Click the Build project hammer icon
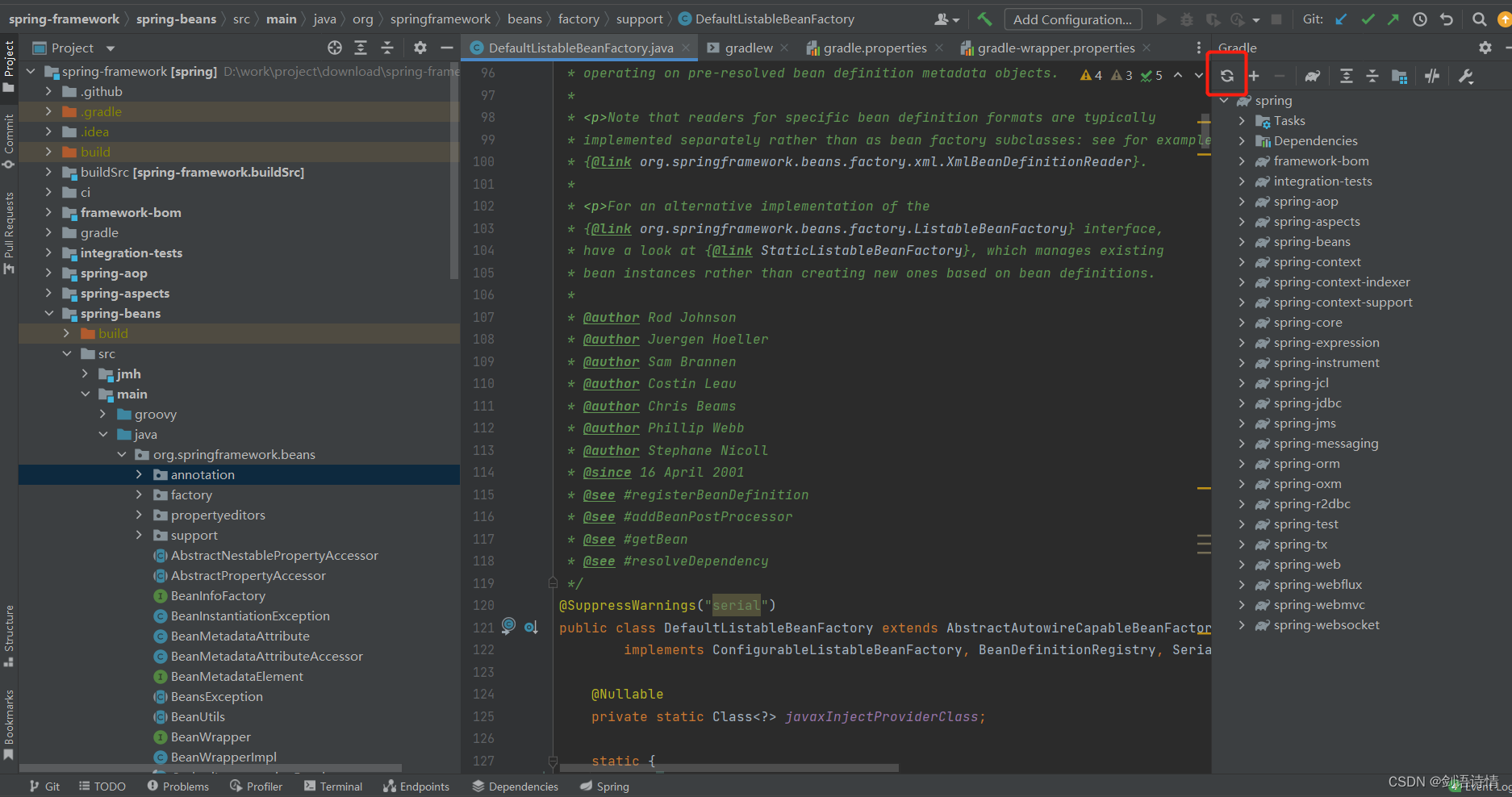Viewport: 1512px width, 797px height. (984, 19)
